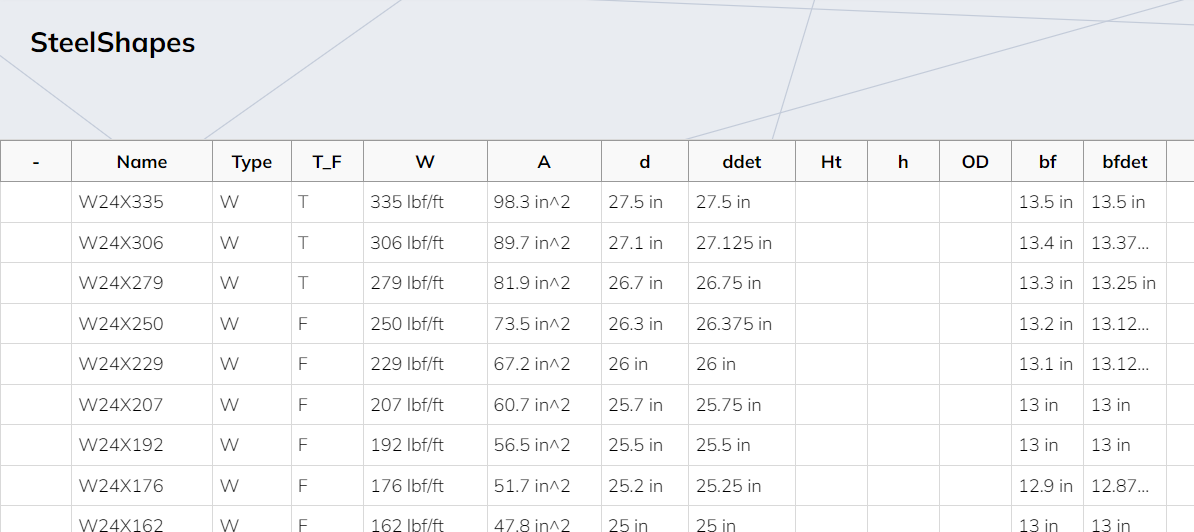Click the 26.75 in ddet cell
1194x532 pixels.
(742, 283)
